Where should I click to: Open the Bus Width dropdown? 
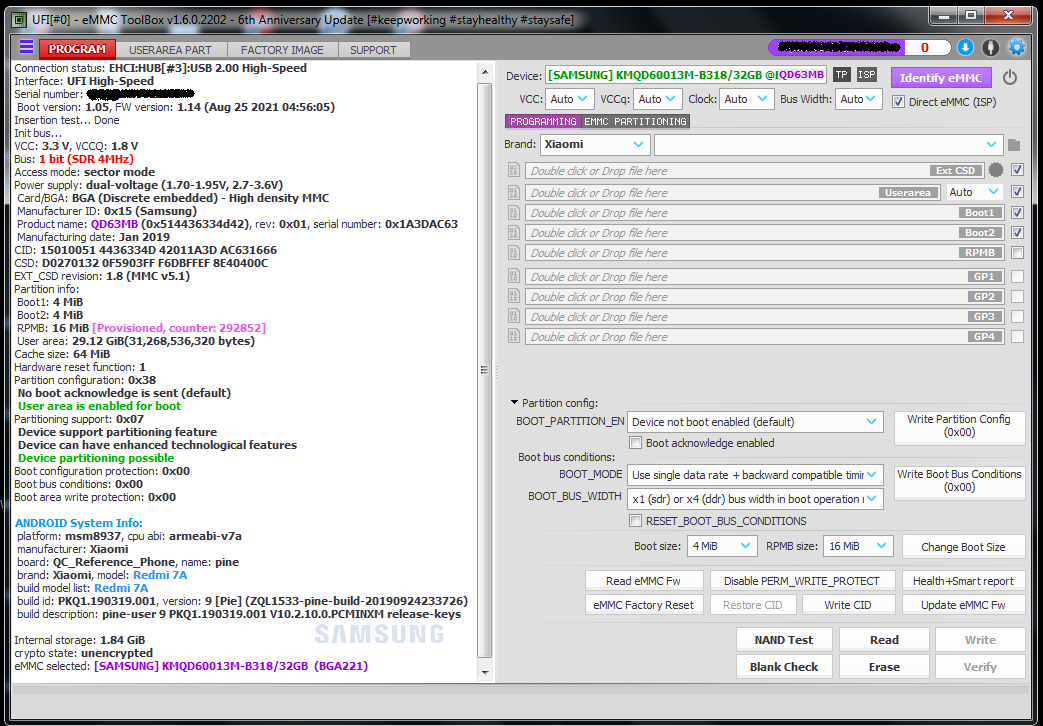click(x=859, y=99)
